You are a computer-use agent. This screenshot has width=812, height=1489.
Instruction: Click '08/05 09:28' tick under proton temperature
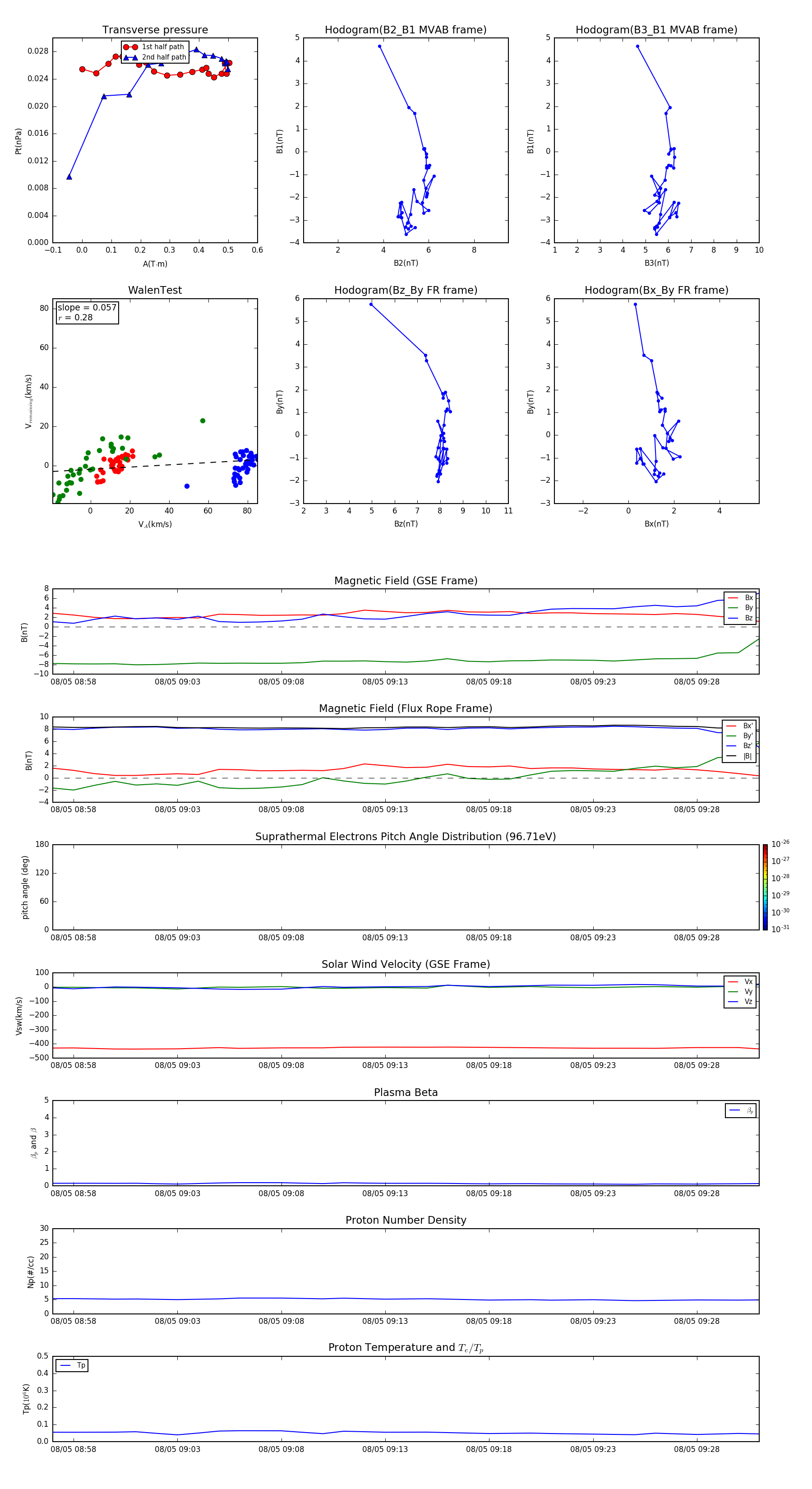pyautogui.click(x=697, y=1449)
